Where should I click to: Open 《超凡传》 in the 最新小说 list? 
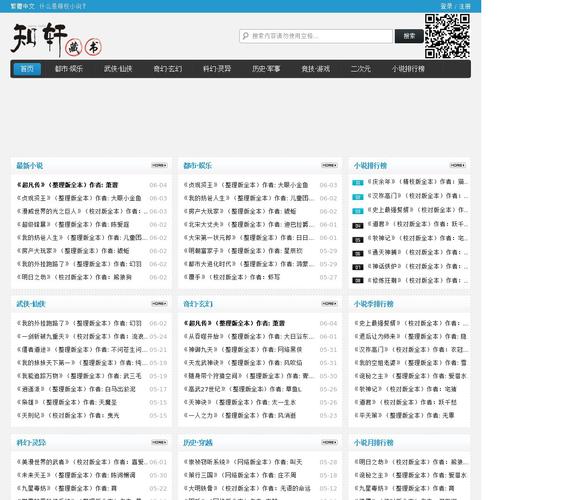67,185
